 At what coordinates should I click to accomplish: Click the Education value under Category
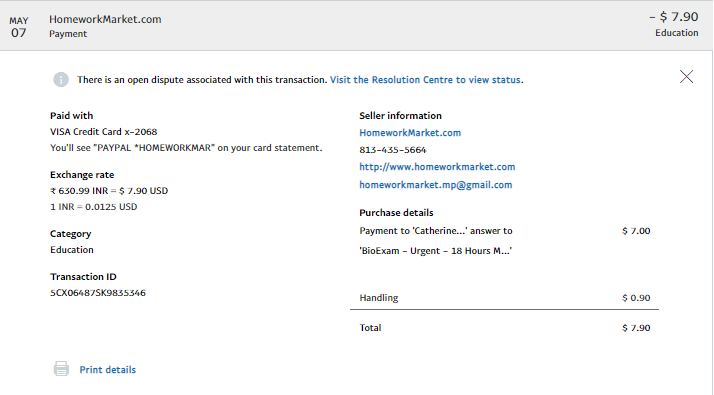[71, 250]
